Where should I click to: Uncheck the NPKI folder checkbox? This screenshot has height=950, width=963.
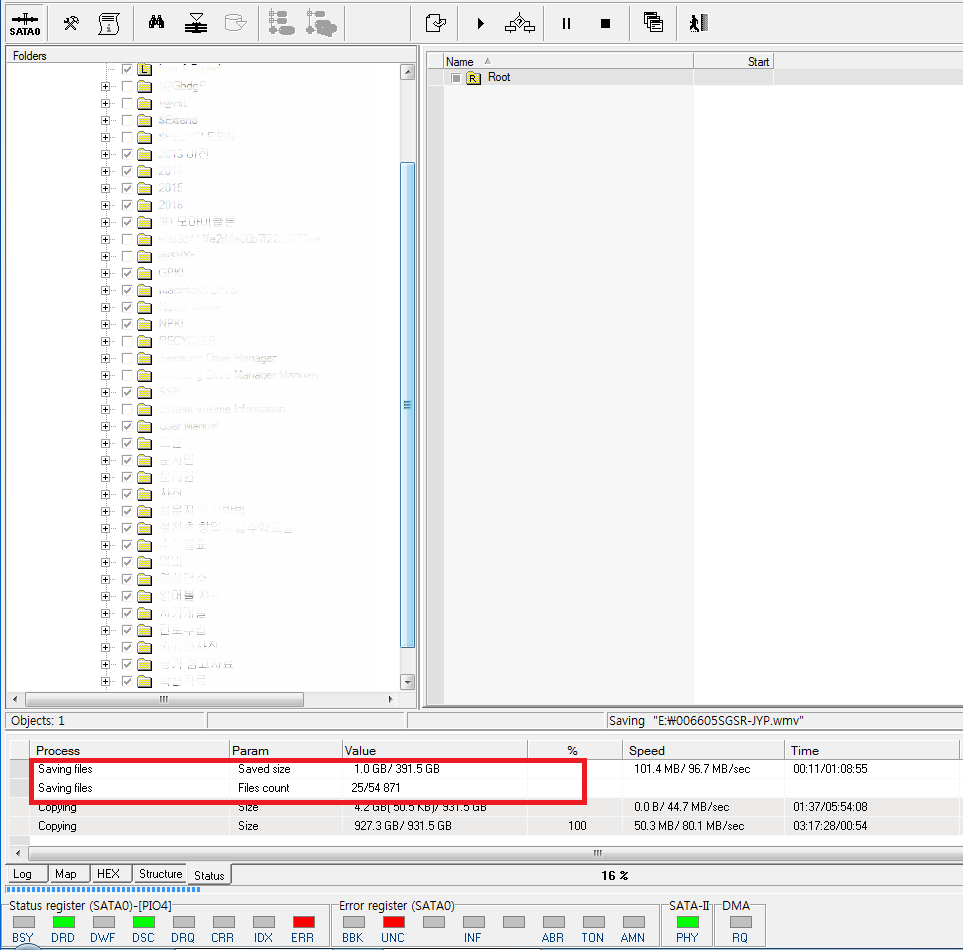[127, 324]
